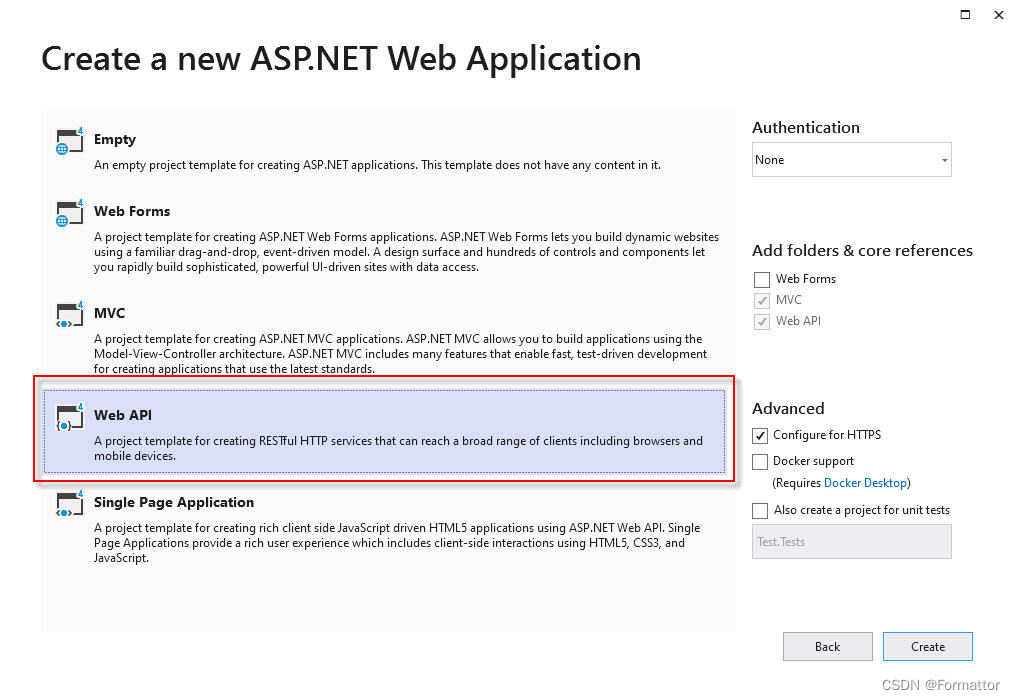Choose the Web API template title

click(x=123, y=415)
